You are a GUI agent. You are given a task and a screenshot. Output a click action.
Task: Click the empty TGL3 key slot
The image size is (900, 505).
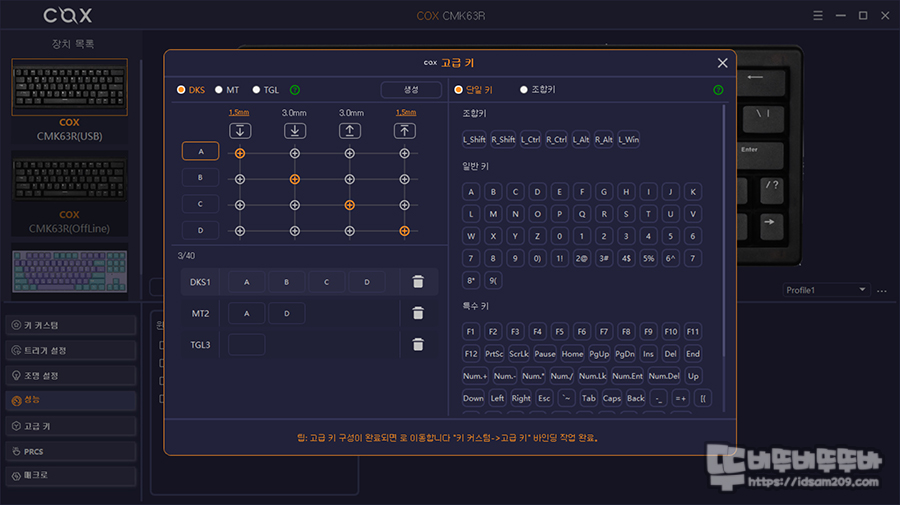click(x=247, y=344)
